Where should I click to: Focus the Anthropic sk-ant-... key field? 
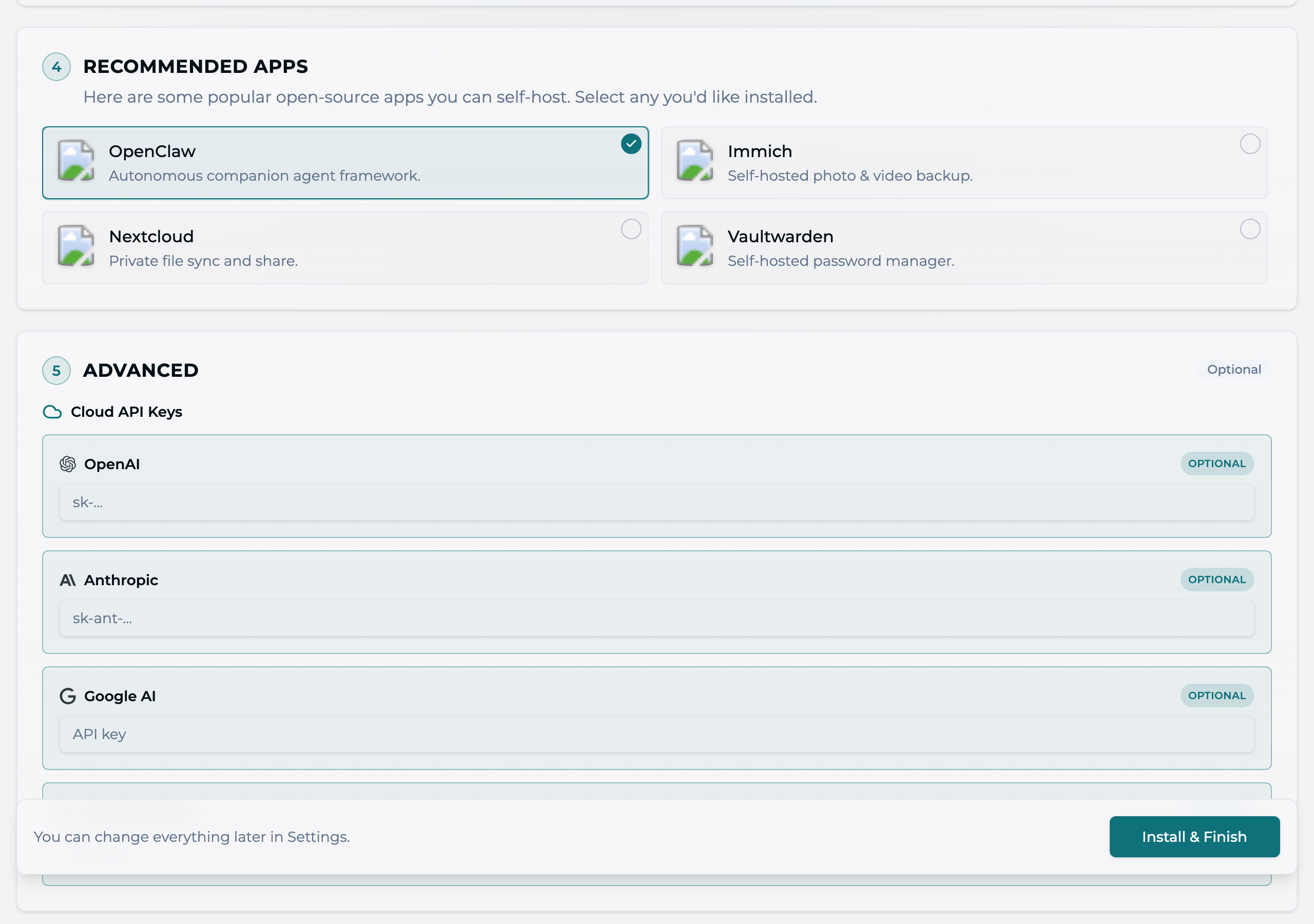pos(656,618)
